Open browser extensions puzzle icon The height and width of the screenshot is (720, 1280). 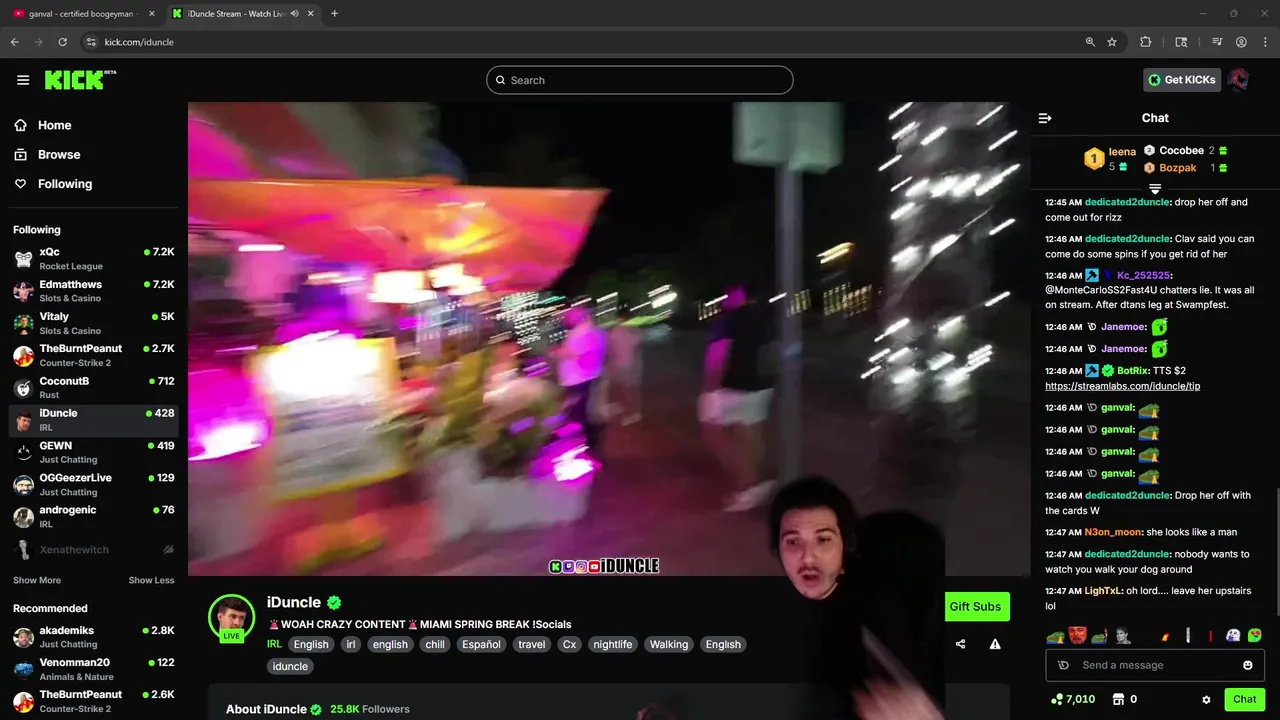(x=1146, y=42)
